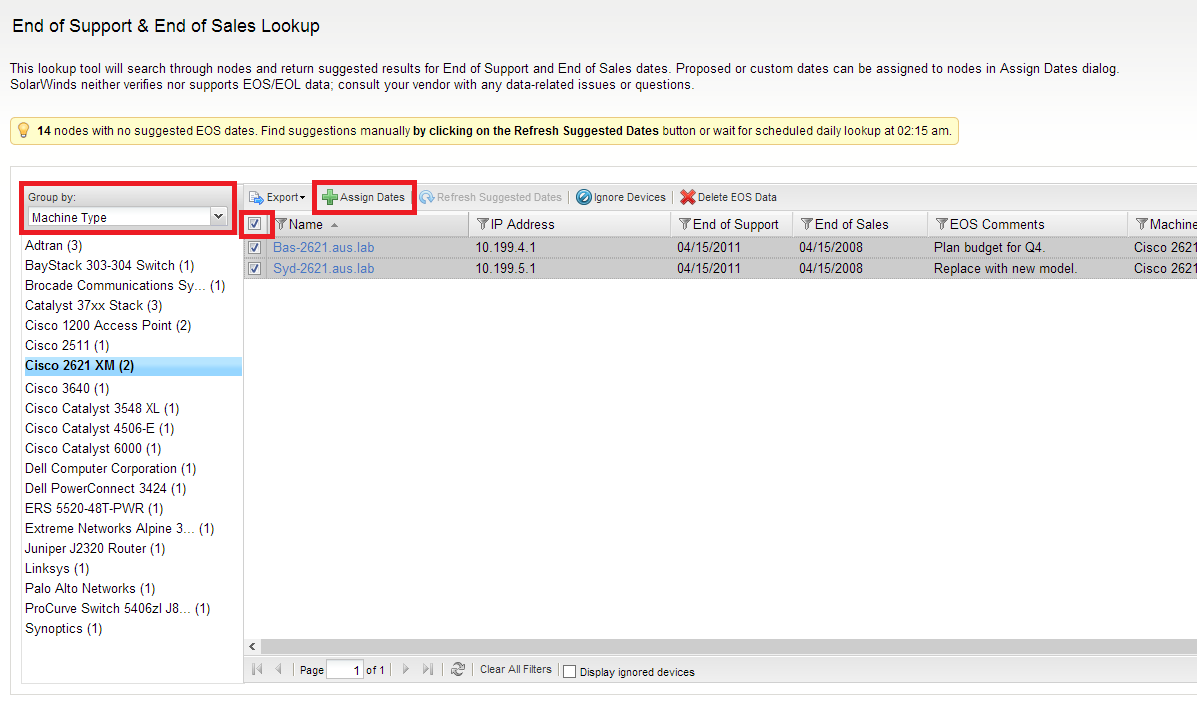Click the Export document icon
The image size is (1197, 724).
(256, 197)
